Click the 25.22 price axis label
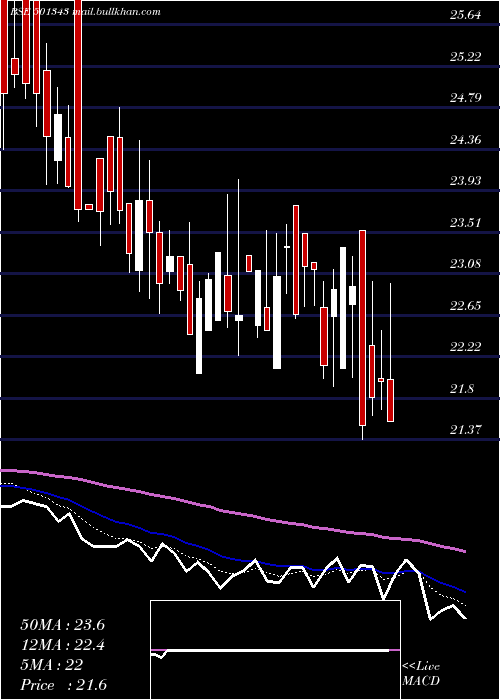500x700 pixels. click(x=466, y=57)
